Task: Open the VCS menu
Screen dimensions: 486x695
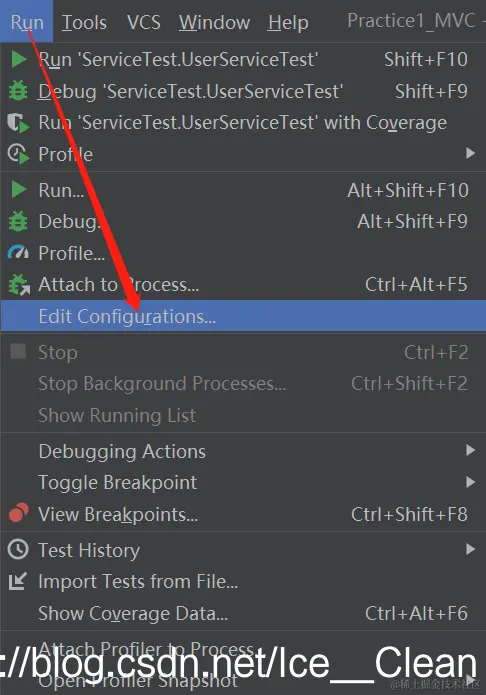Action: tap(144, 22)
